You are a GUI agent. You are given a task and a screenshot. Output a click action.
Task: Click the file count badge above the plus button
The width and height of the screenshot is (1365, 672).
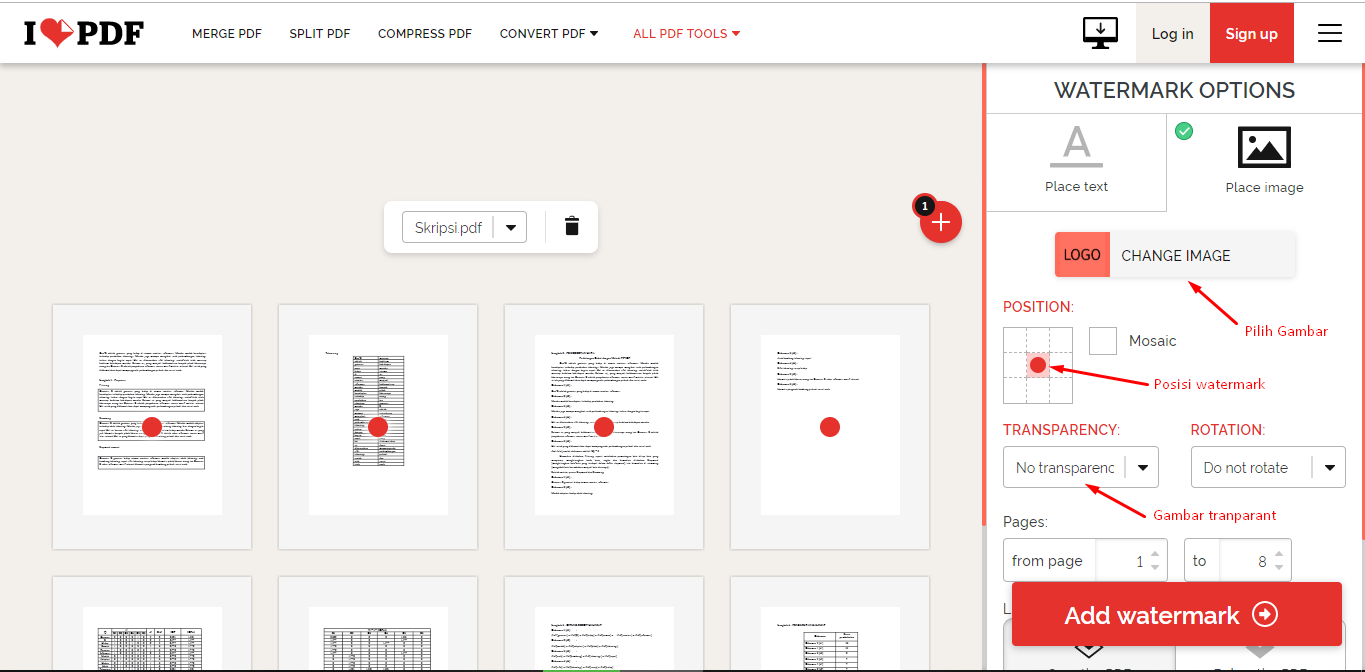924,205
